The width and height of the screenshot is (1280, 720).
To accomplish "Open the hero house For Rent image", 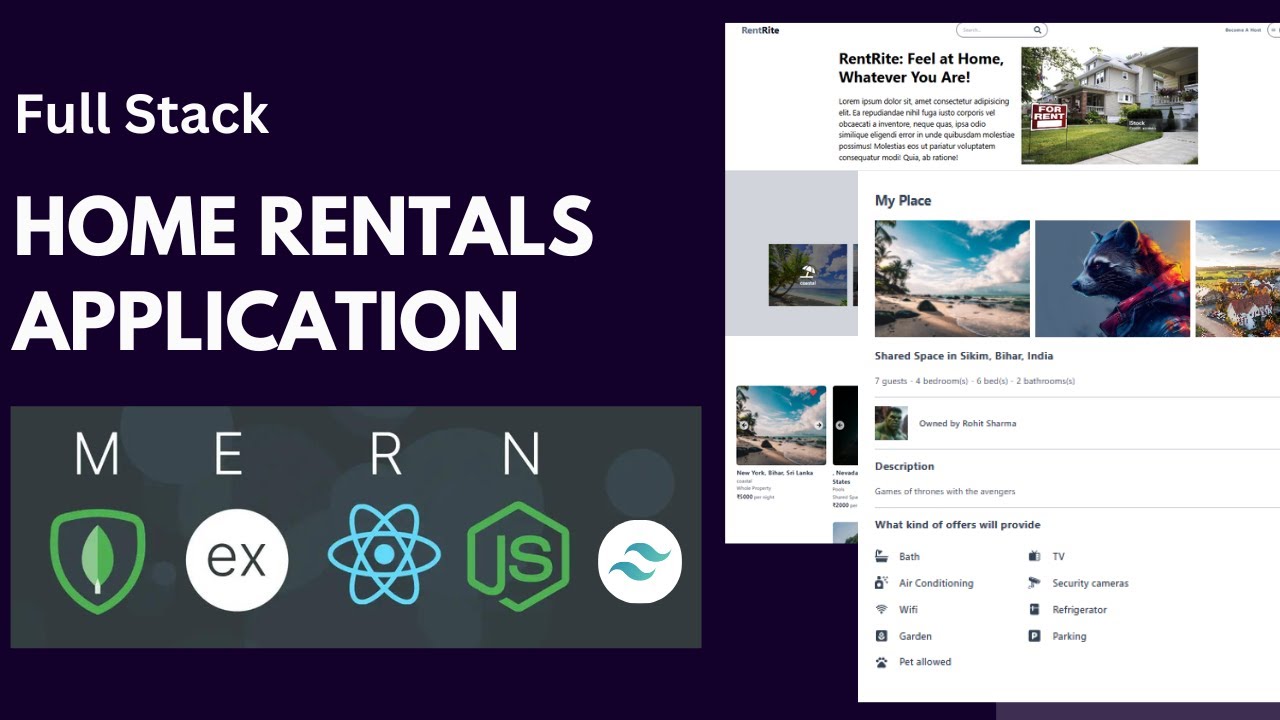I will [x=1109, y=105].
